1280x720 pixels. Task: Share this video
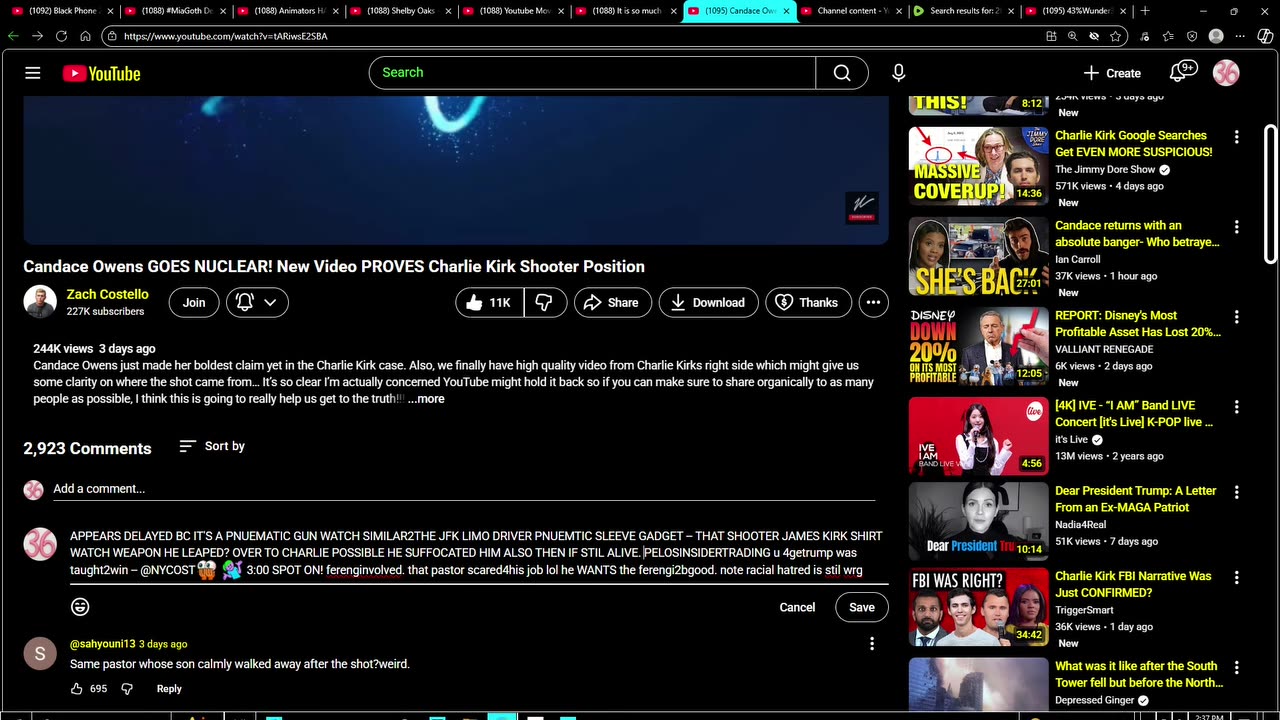pyautogui.click(x=611, y=302)
